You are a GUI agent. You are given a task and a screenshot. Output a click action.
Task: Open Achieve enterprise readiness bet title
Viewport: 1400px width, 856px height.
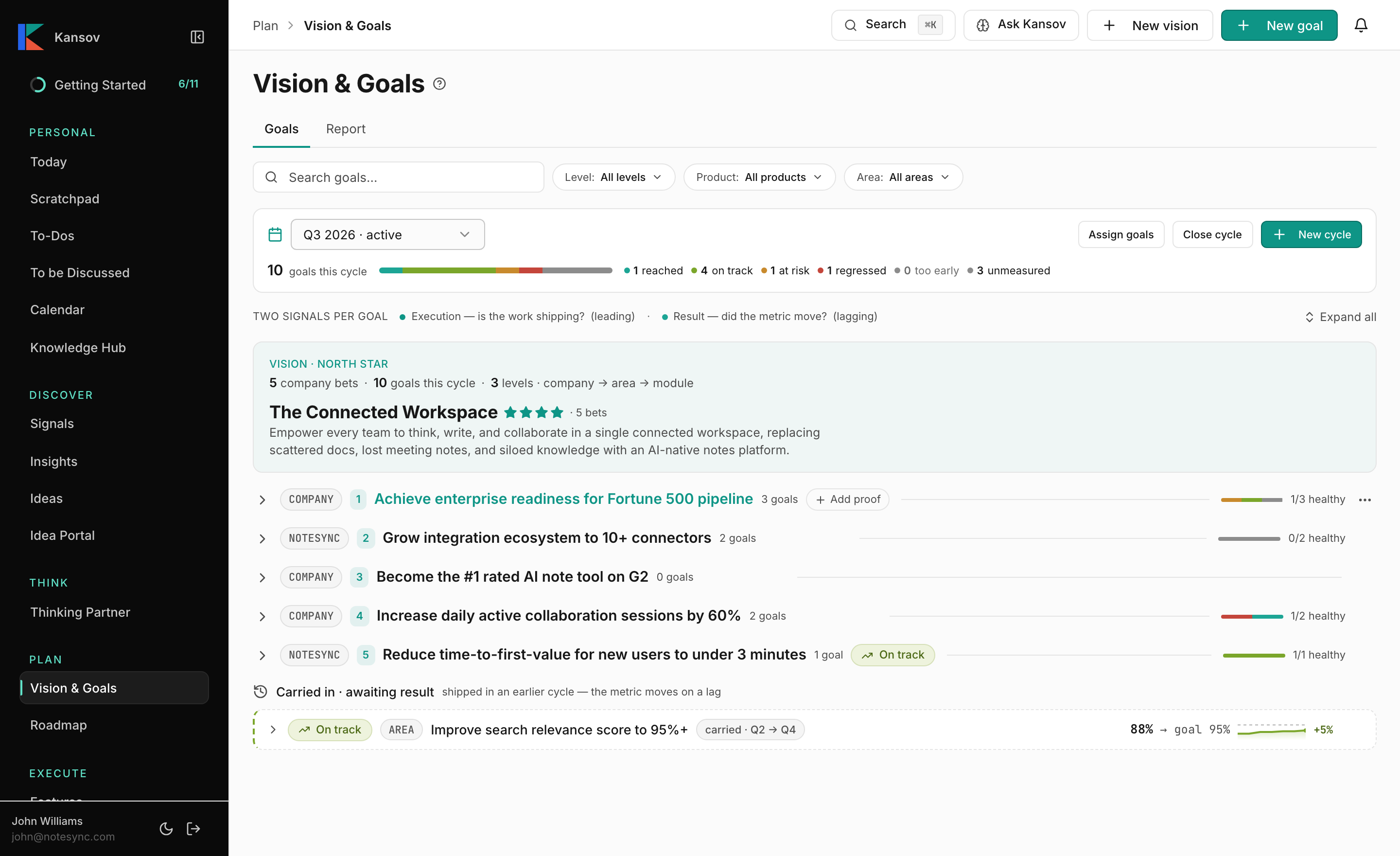tap(563, 499)
